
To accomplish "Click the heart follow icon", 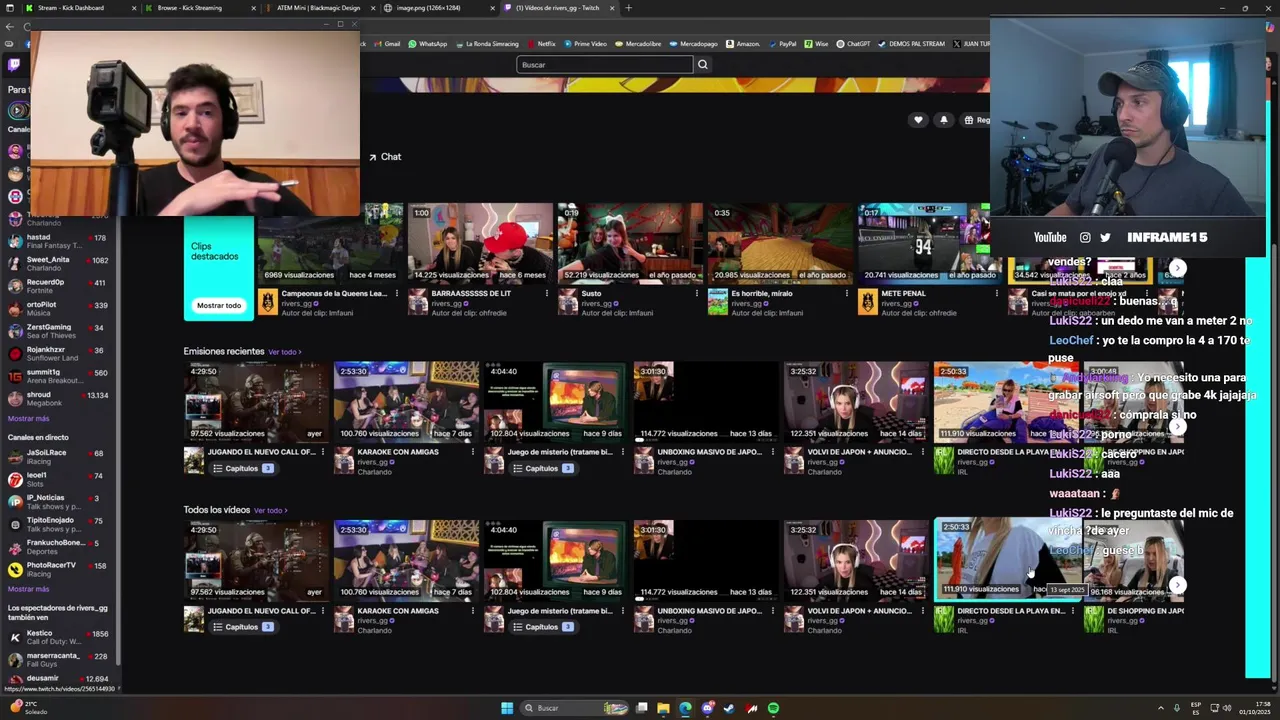I will pyautogui.click(x=918, y=120).
